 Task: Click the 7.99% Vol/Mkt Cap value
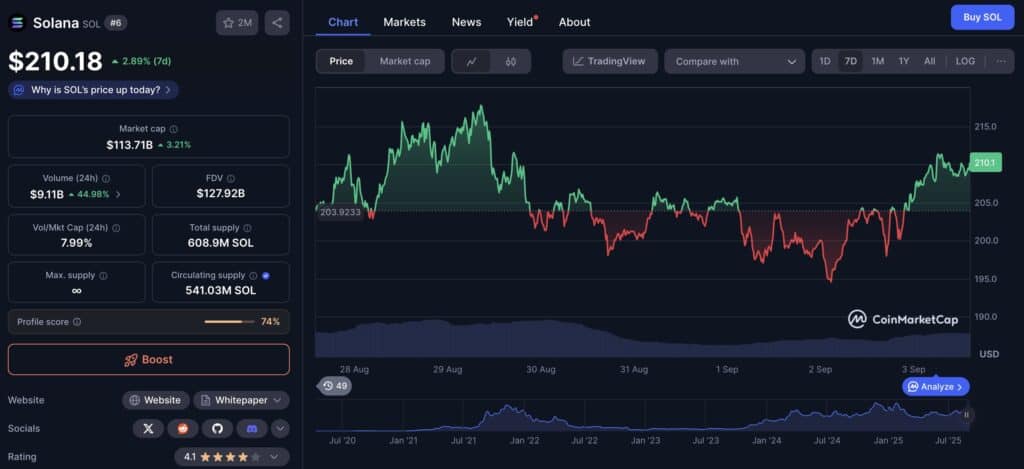[76, 243]
